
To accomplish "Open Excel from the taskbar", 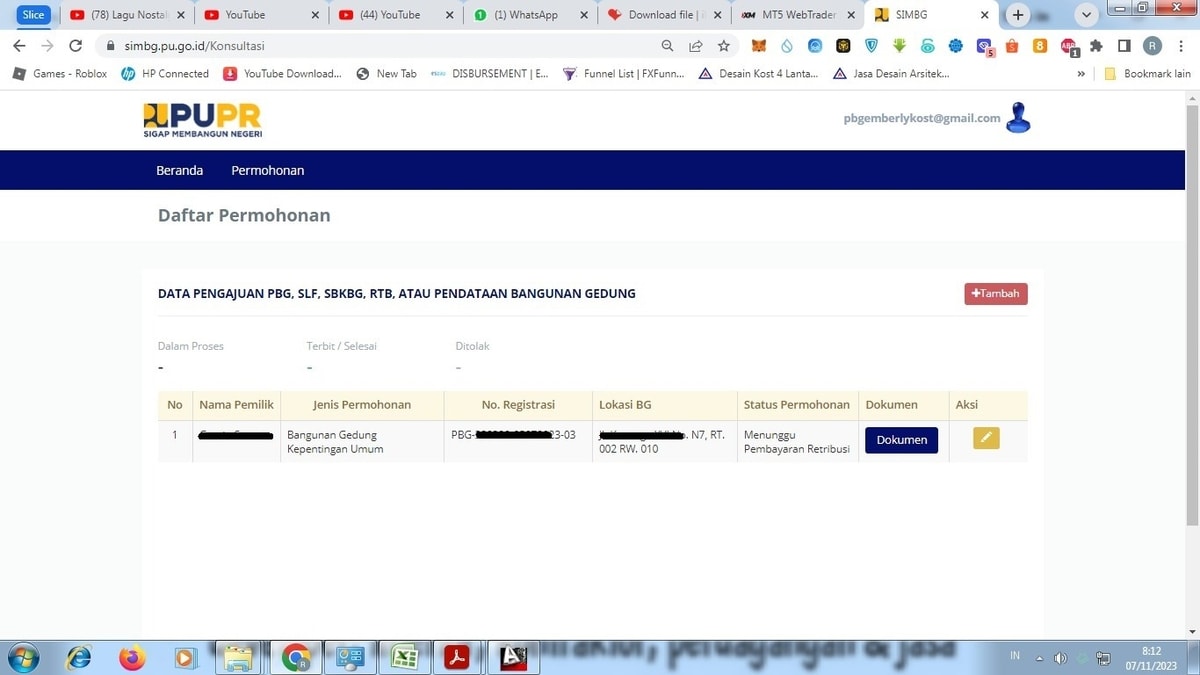I will [x=404, y=657].
